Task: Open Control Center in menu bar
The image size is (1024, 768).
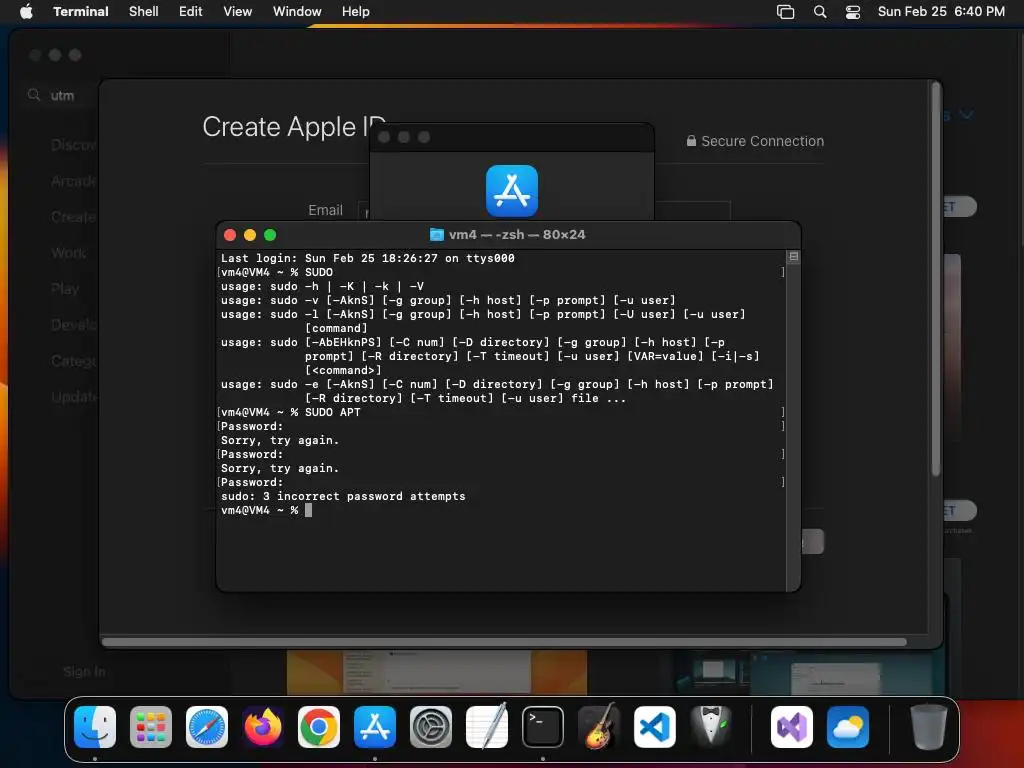Action: 852,11
